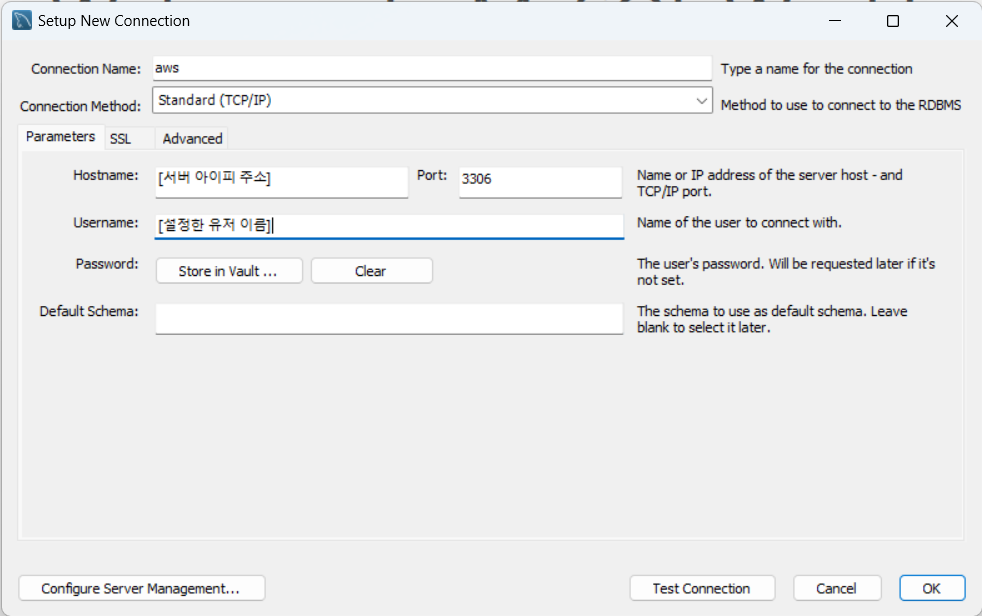Open Configure Server Management wizard
982x616 pixels.
point(142,588)
